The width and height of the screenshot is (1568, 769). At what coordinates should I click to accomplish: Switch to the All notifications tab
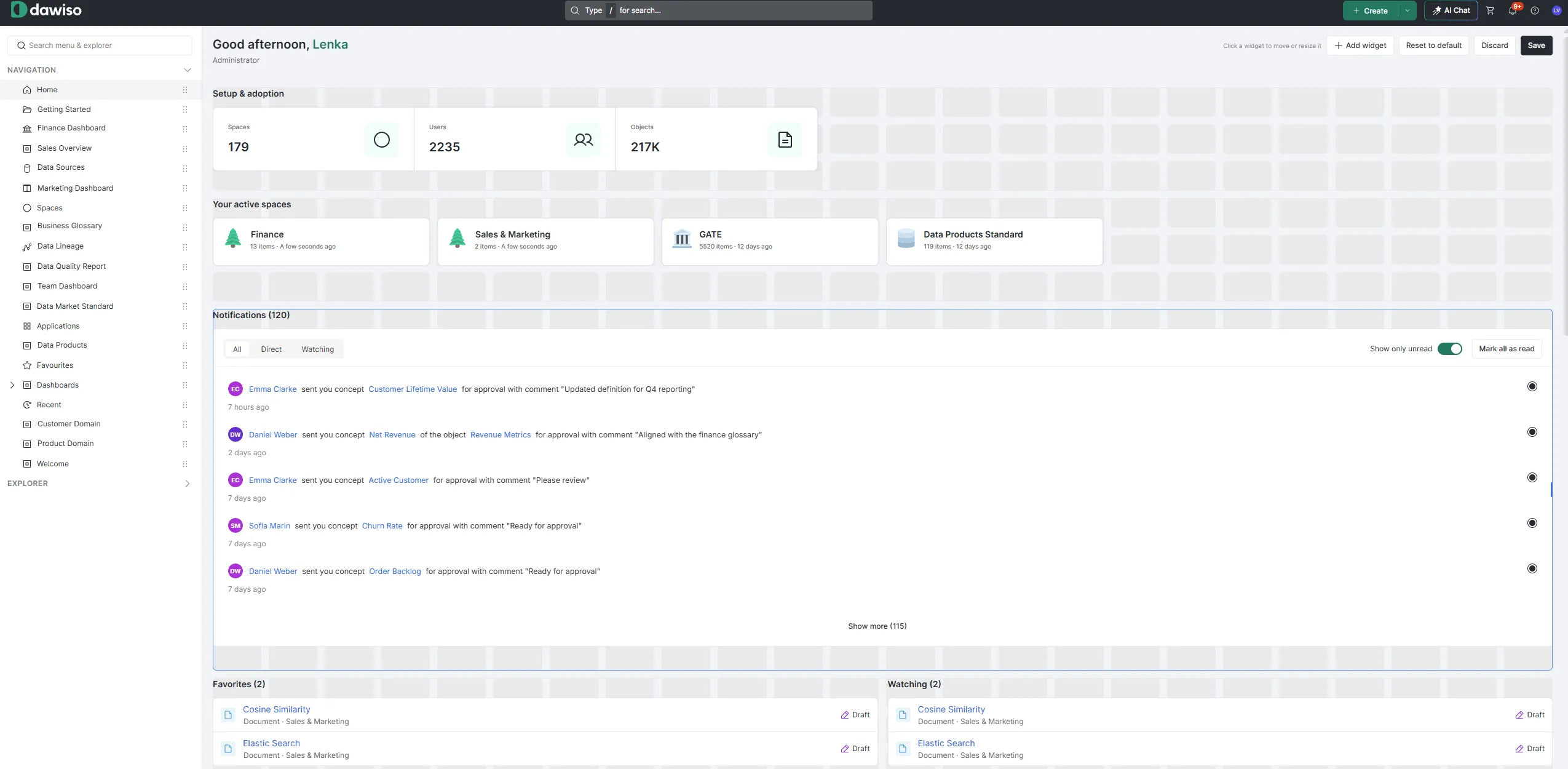point(237,349)
